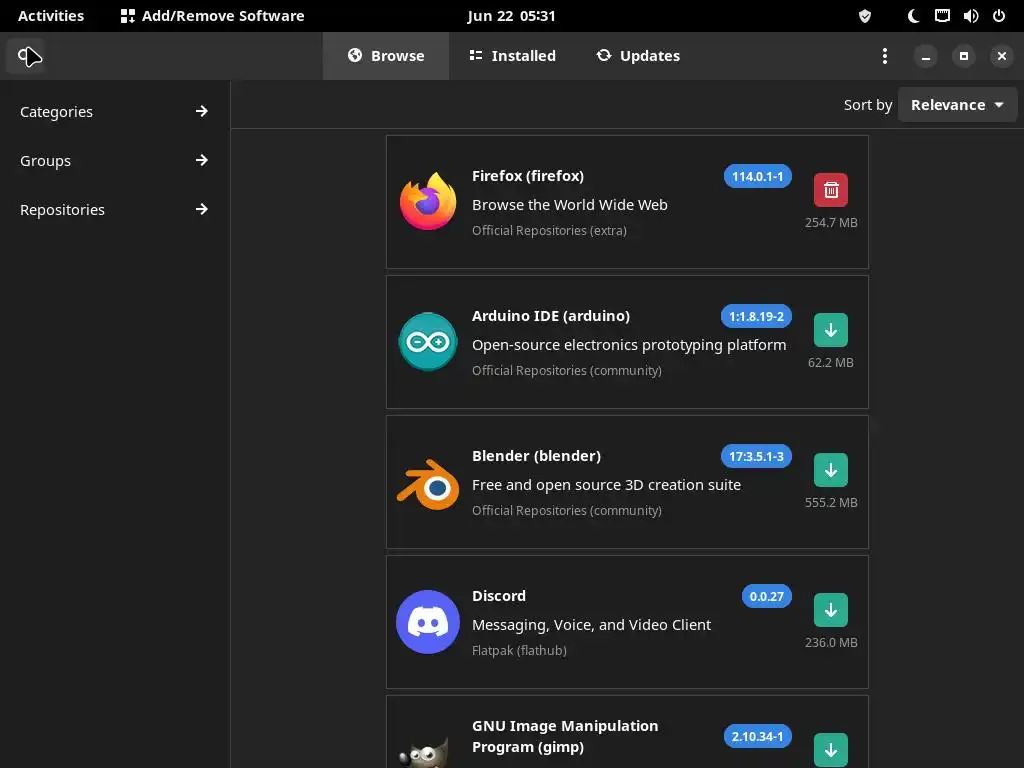Click the Firefox application icon
The height and width of the screenshot is (768, 1024).
tap(428, 201)
